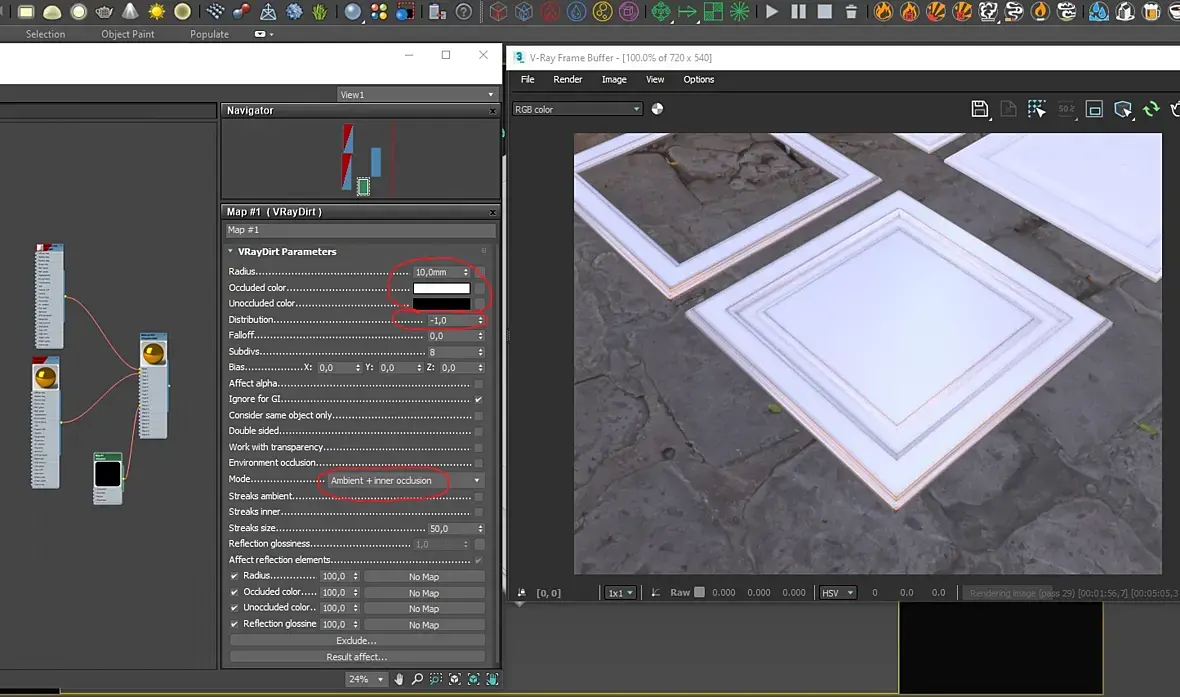This screenshot has width=1180, height=697.
Task: Click the region render icon
Action: click(x=1094, y=109)
